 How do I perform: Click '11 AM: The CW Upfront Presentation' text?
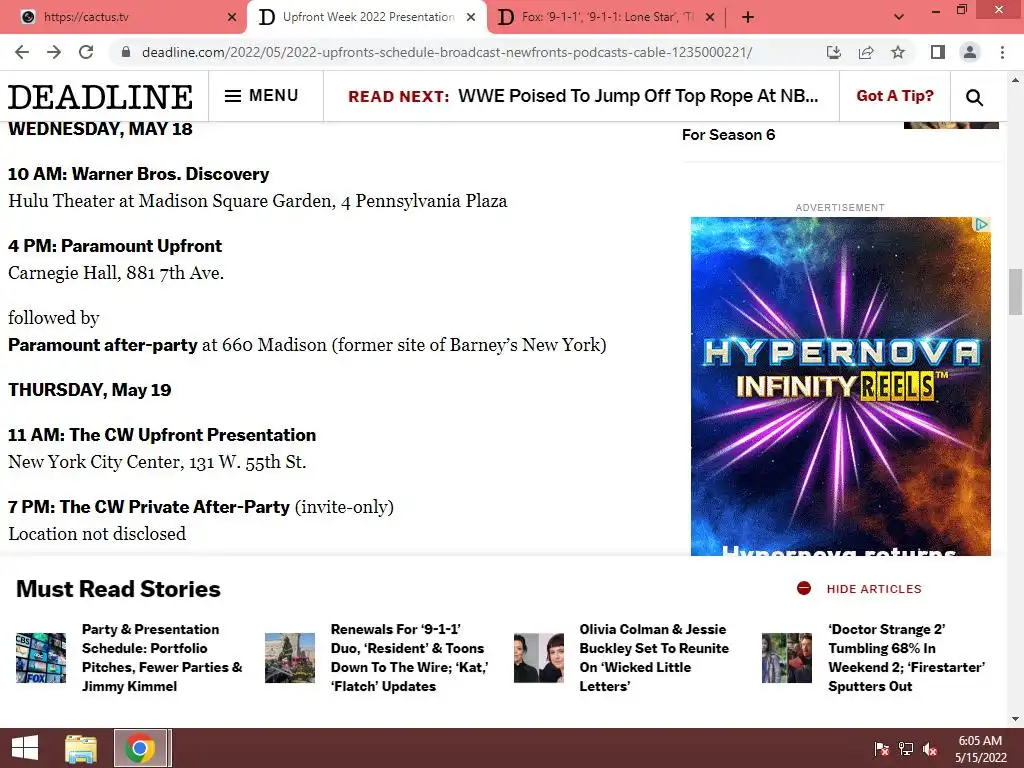[x=162, y=435]
